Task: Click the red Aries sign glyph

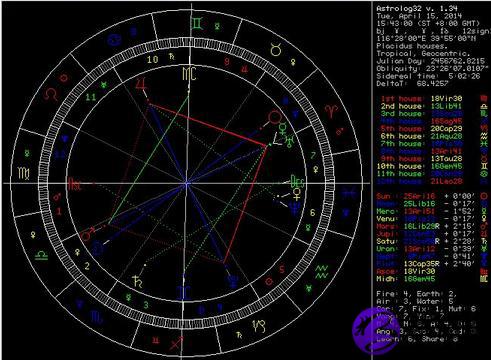Action: [x=332, y=111]
